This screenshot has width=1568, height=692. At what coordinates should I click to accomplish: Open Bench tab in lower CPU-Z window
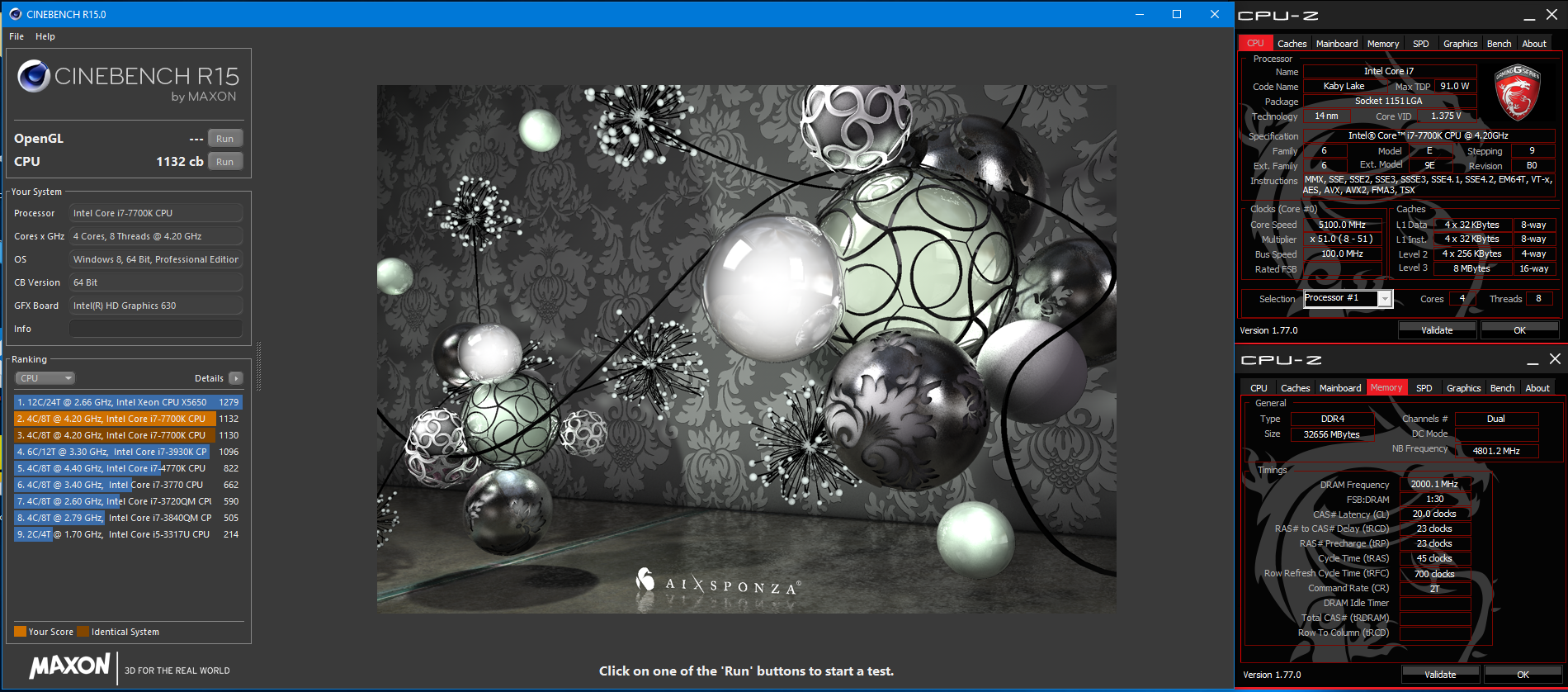pos(1503,388)
